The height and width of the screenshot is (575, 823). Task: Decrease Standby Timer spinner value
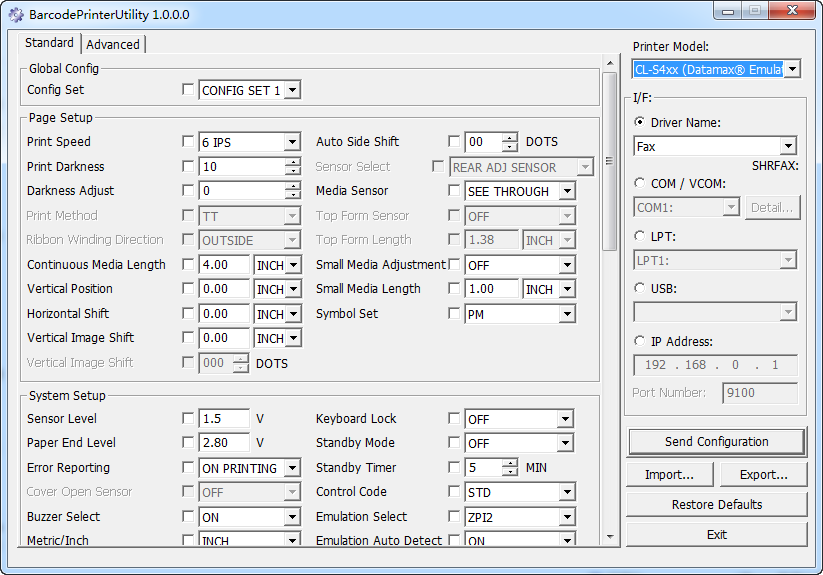point(510,472)
